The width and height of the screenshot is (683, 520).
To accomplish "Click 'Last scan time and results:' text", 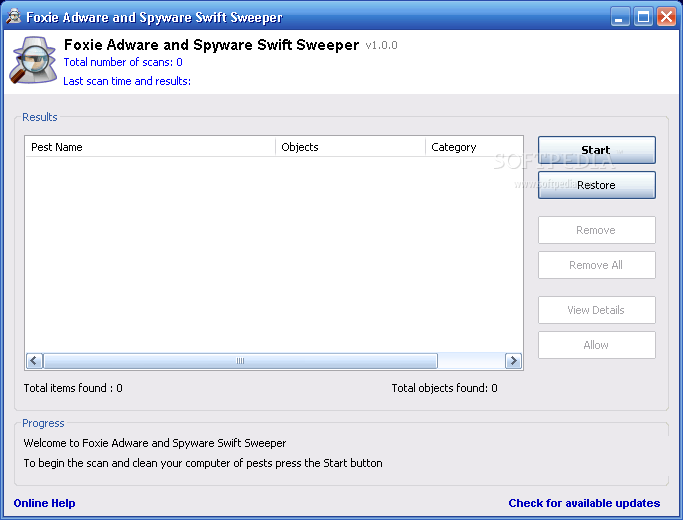I will [127, 81].
